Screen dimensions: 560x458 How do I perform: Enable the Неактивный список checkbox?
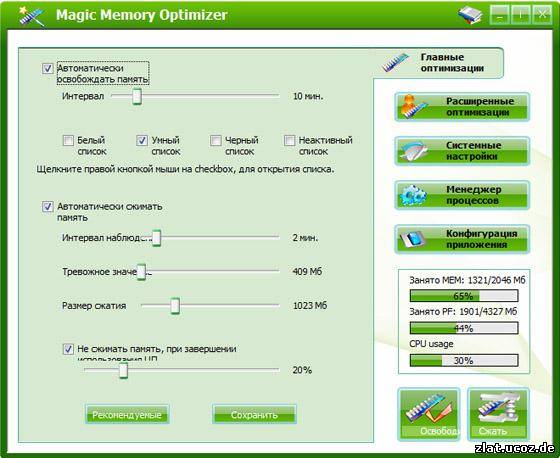pyautogui.click(x=289, y=140)
